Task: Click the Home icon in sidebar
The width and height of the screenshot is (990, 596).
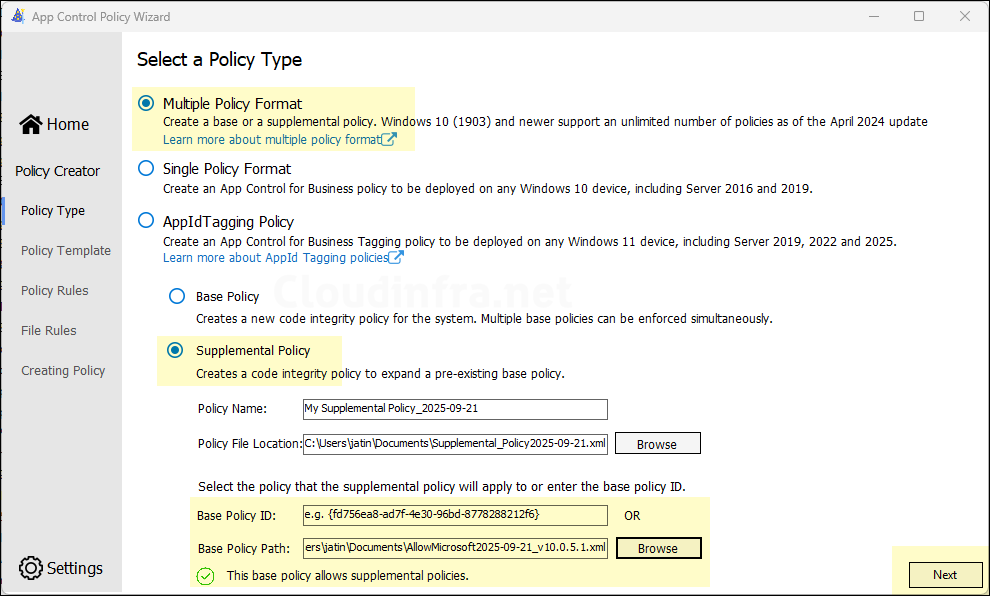Action: (x=31, y=124)
